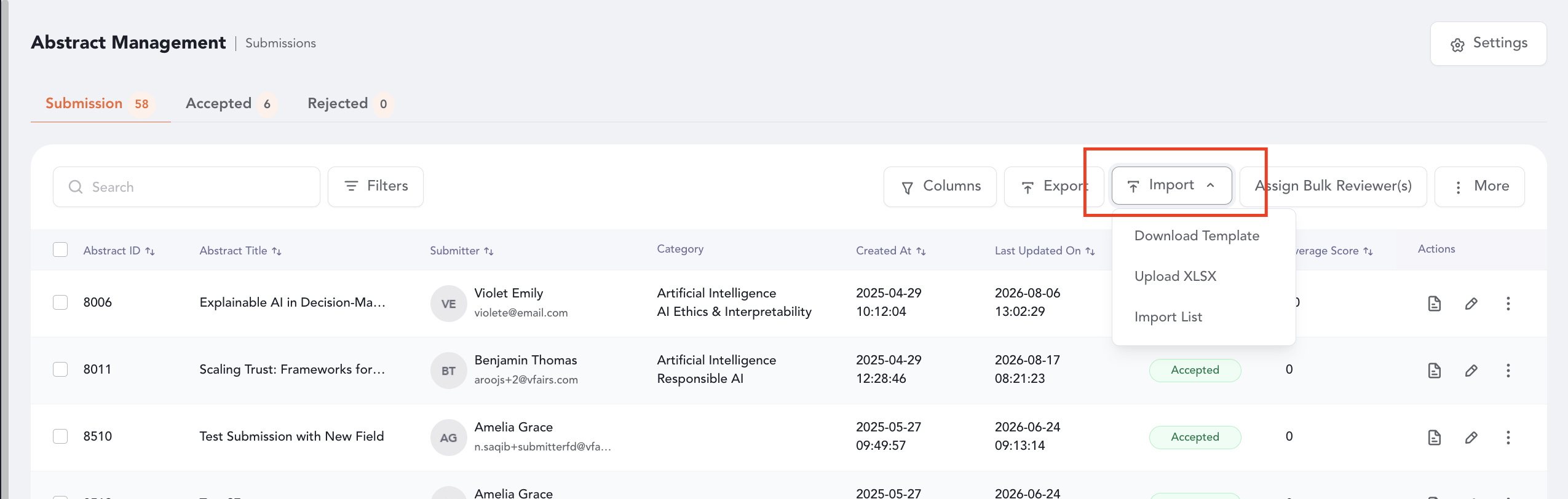This screenshot has height=499, width=1568.
Task: Toggle the select-all checkbox in table header
Action: click(60, 249)
